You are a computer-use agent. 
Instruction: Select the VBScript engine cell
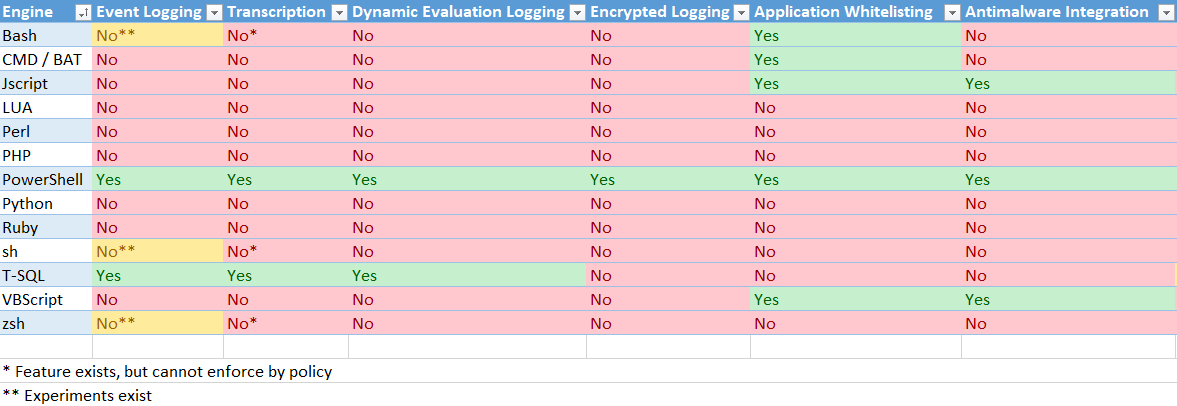click(46, 299)
